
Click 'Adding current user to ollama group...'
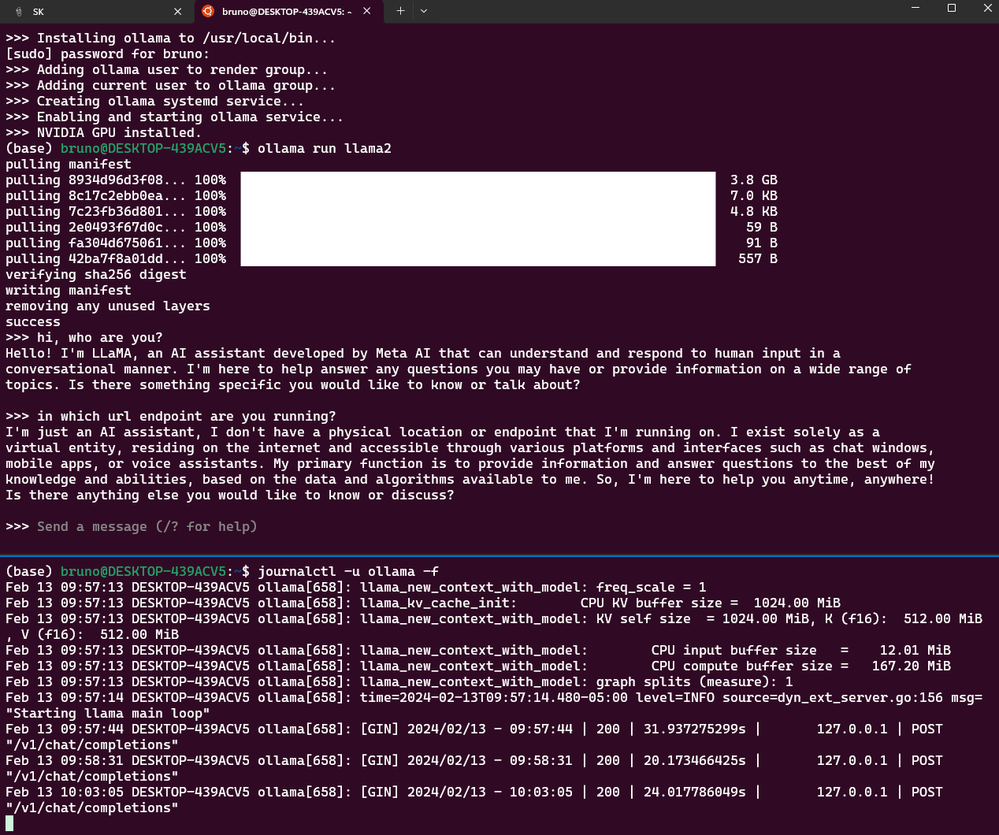click(170, 85)
